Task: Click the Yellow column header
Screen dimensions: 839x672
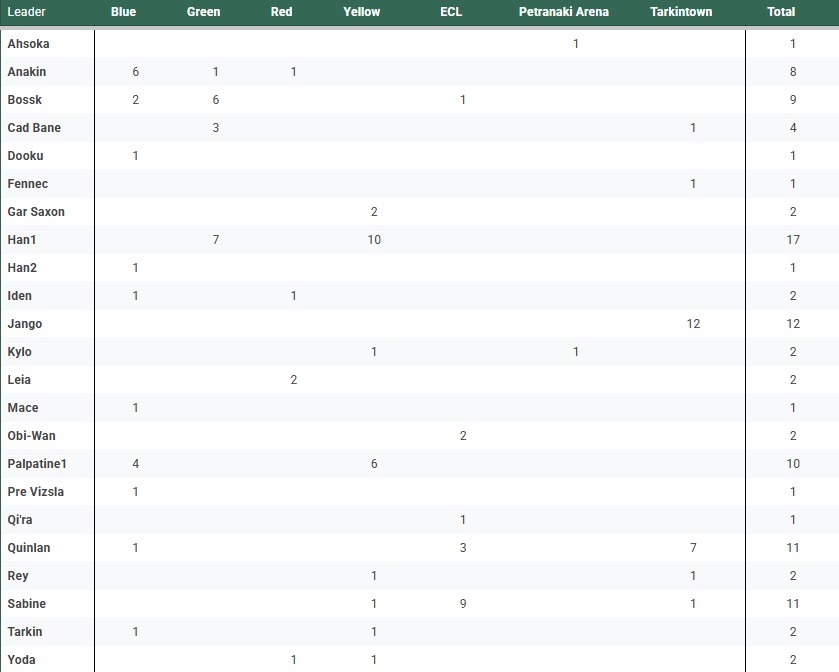Action: (x=362, y=12)
